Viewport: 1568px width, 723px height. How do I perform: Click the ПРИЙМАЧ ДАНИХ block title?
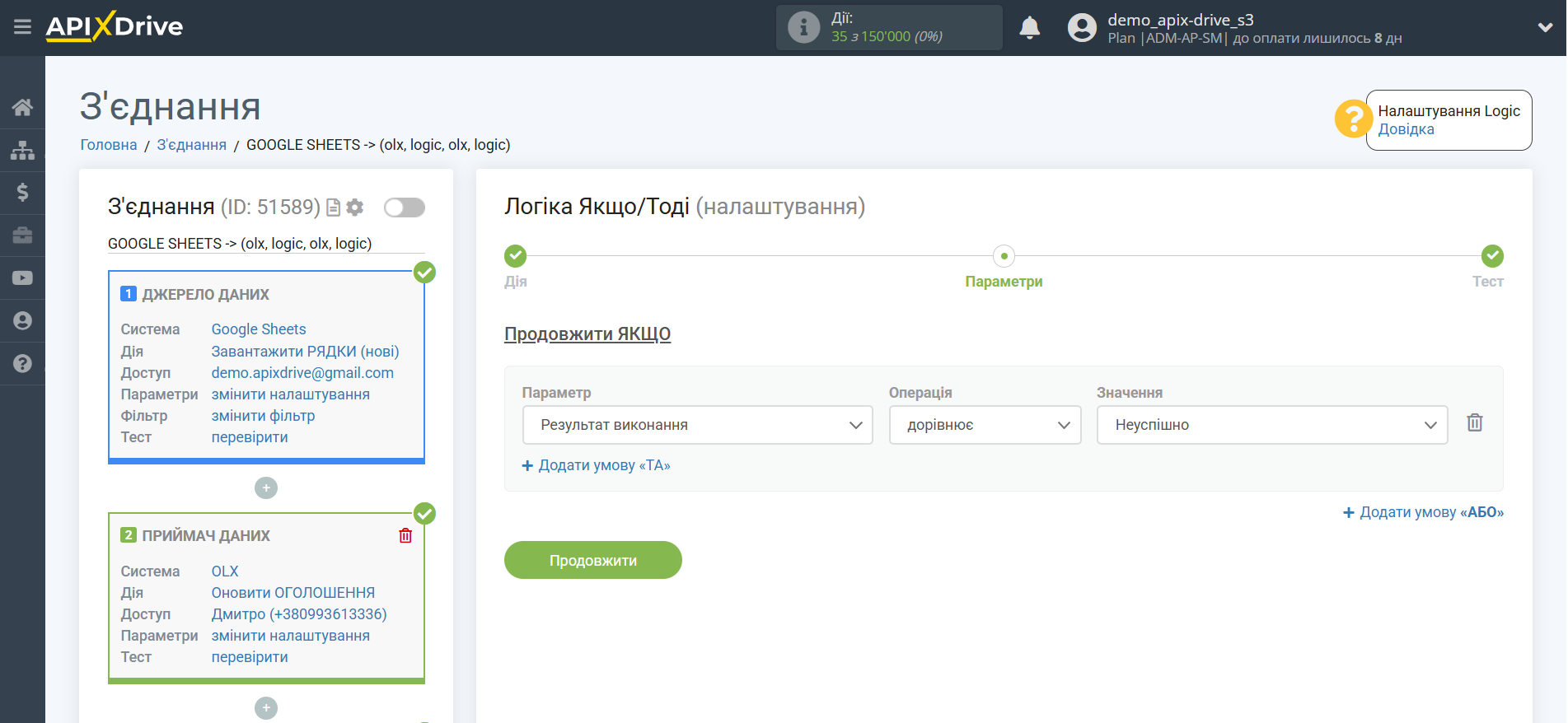(x=206, y=536)
